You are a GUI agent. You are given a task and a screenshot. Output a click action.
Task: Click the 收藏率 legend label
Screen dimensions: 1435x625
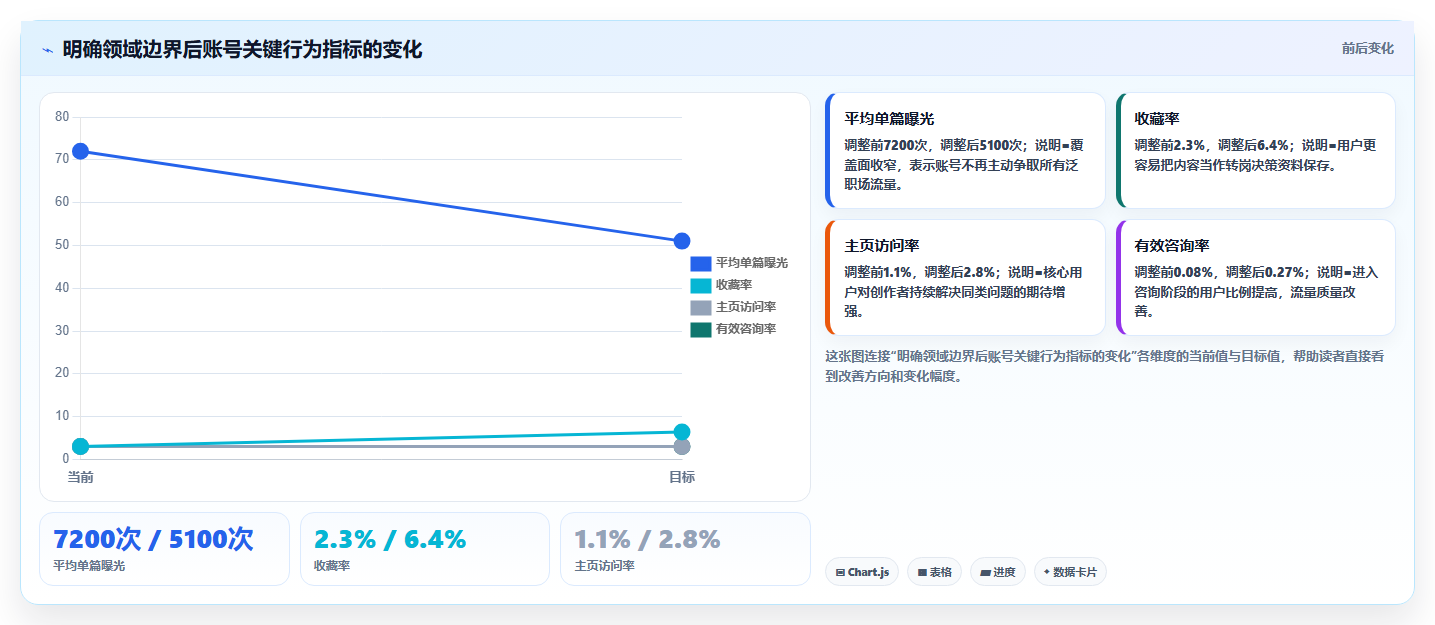pyautogui.click(x=734, y=285)
